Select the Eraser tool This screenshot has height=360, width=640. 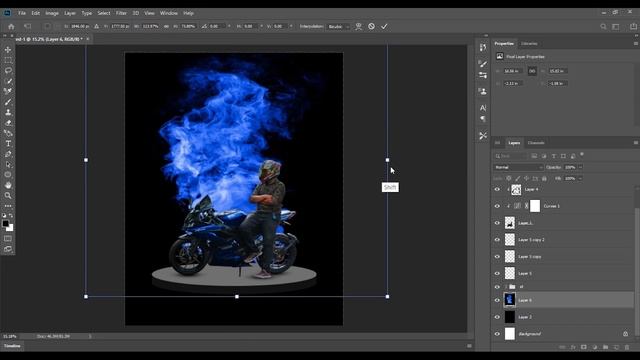(x=8, y=123)
